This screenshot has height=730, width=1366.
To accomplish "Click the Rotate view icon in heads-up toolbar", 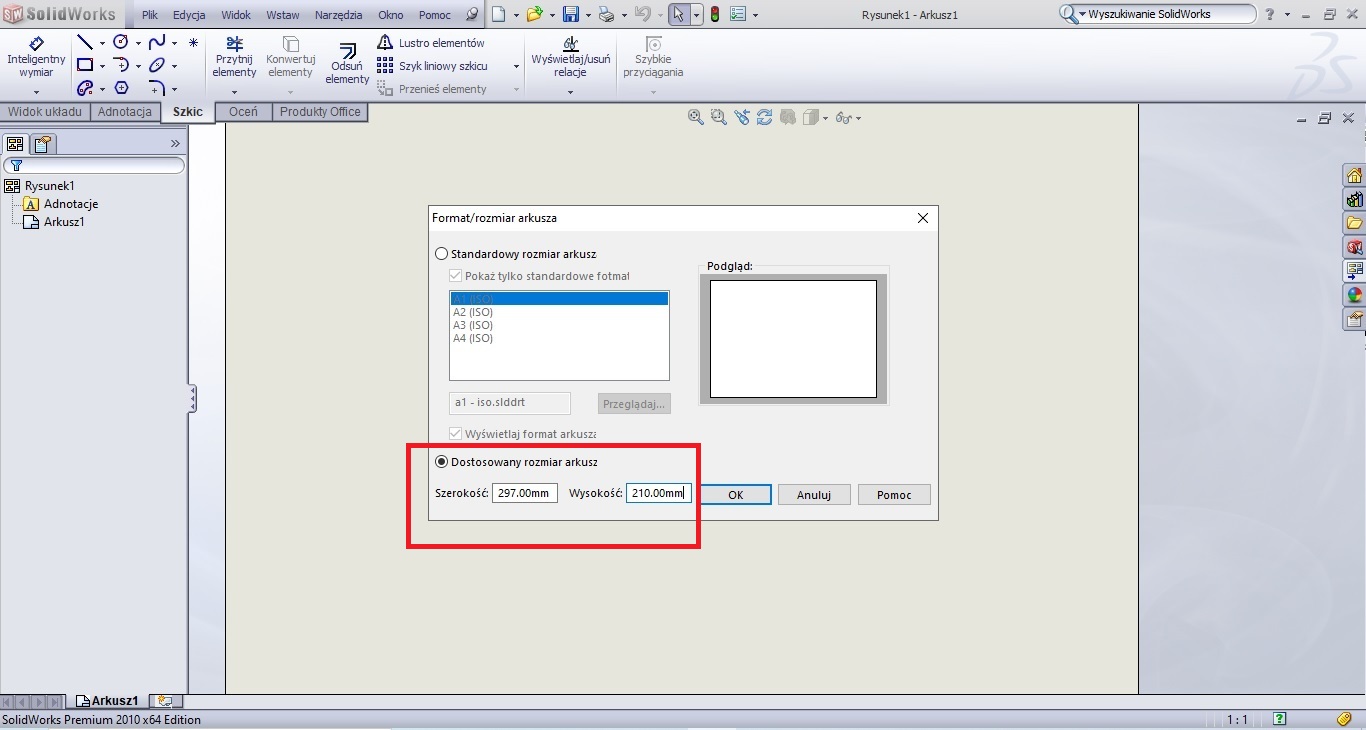I will click(764, 117).
